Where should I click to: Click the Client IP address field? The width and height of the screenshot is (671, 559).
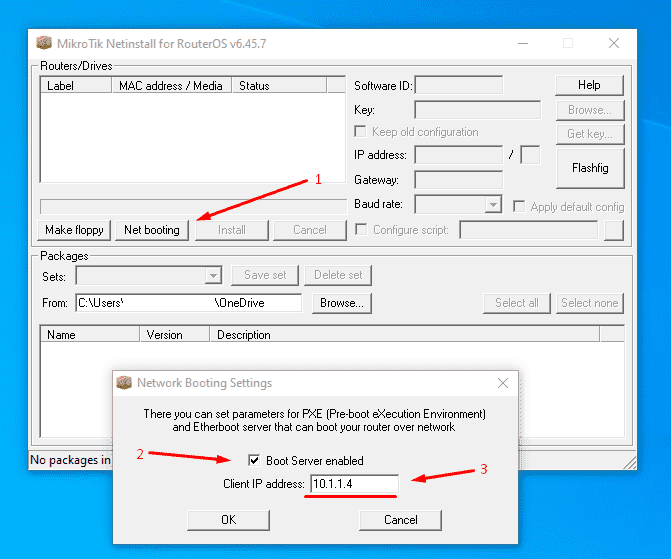coord(354,484)
